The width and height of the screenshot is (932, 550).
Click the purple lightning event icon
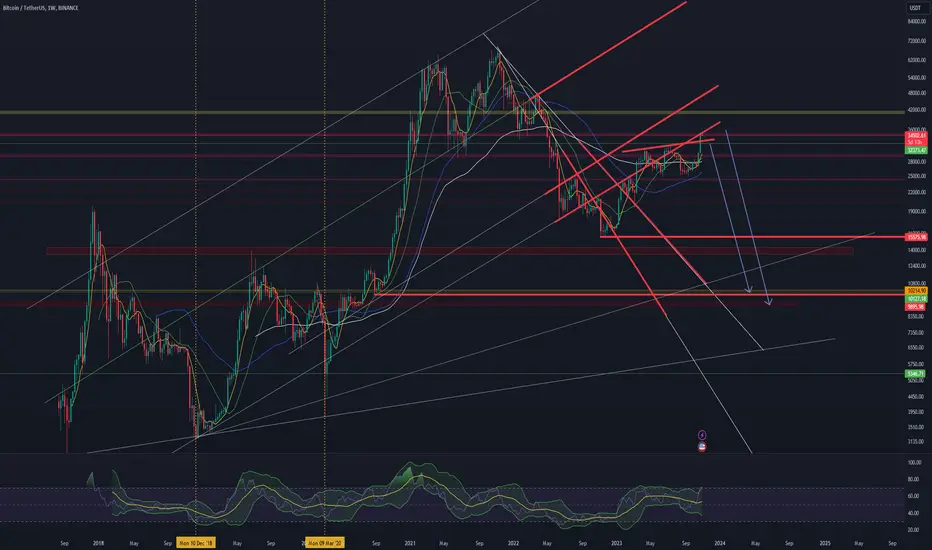(x=702, y=435)
